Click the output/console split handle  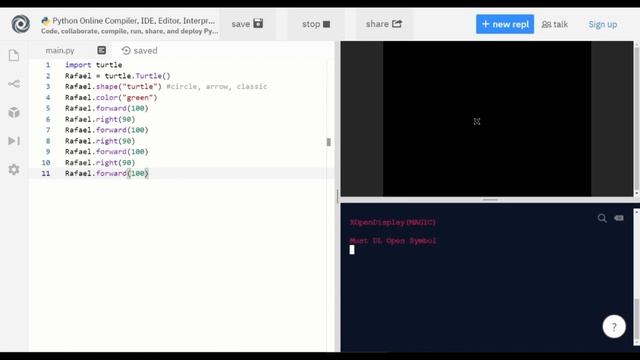pyautogui.click(x=490, y=200)
